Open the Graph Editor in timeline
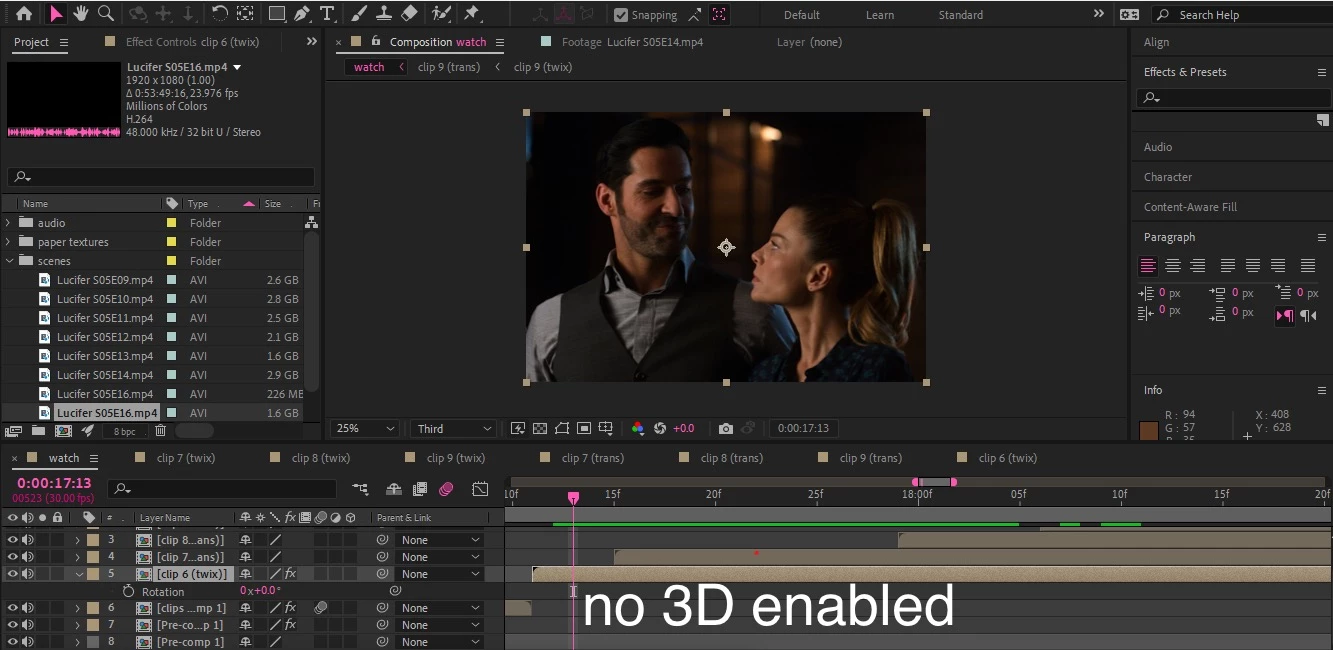This screenshot has width=1333, height=650. coord(480,489)
